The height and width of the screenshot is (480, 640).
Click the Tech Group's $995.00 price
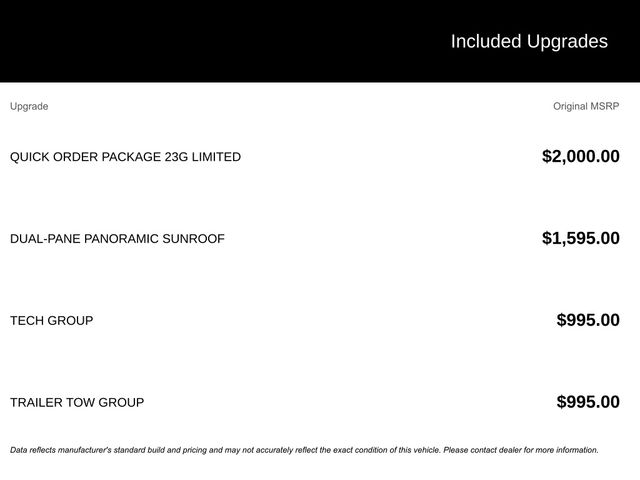(588, 320)
